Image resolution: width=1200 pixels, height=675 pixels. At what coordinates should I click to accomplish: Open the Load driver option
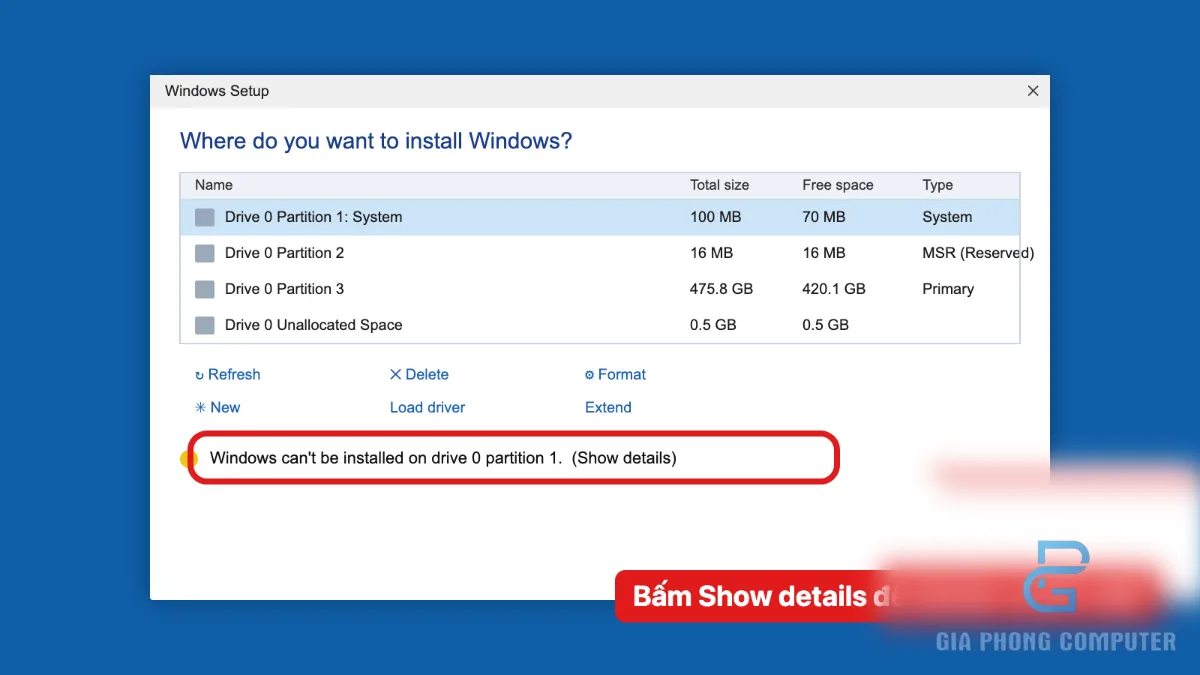(x=427, y=407)
